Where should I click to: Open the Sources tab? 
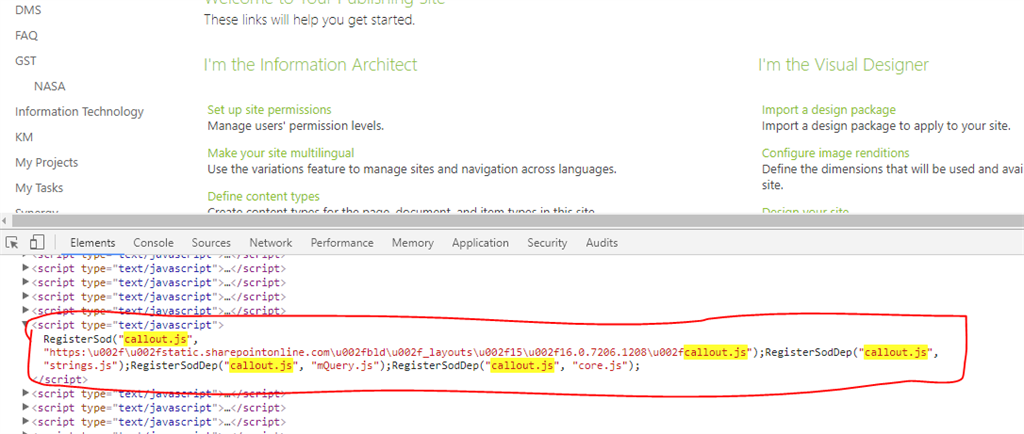(211, 243)
